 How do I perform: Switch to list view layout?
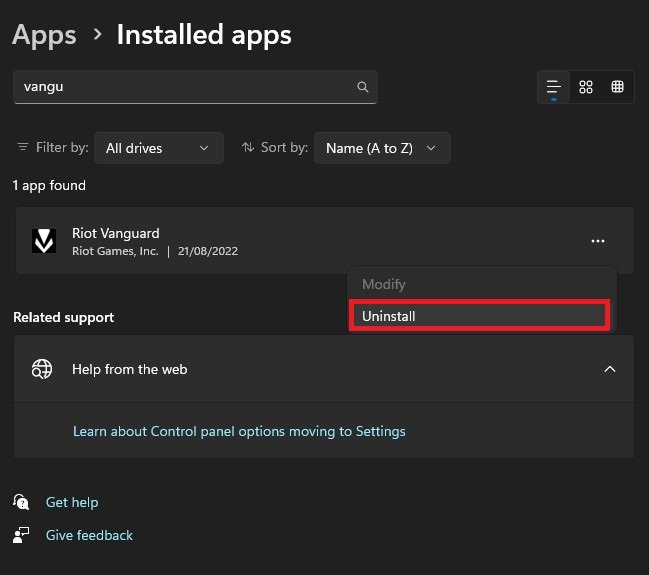[554, 87]
